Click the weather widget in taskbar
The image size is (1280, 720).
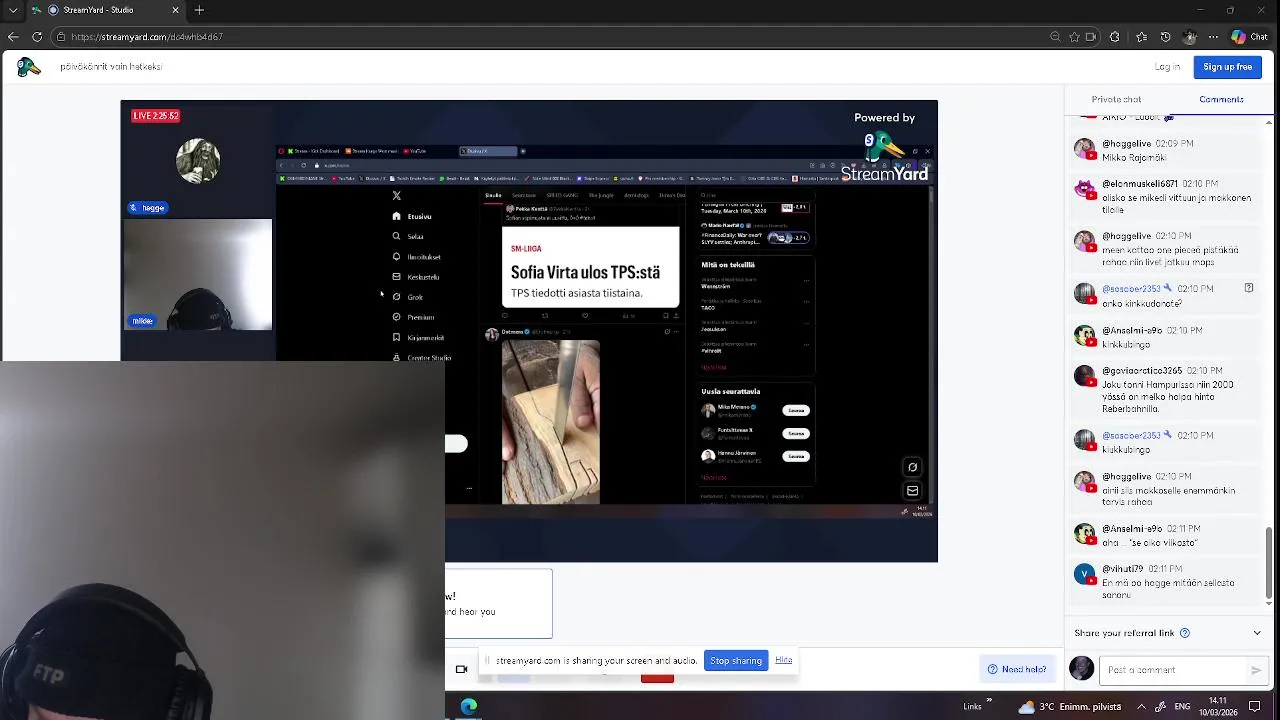[x=1069, y=706]
